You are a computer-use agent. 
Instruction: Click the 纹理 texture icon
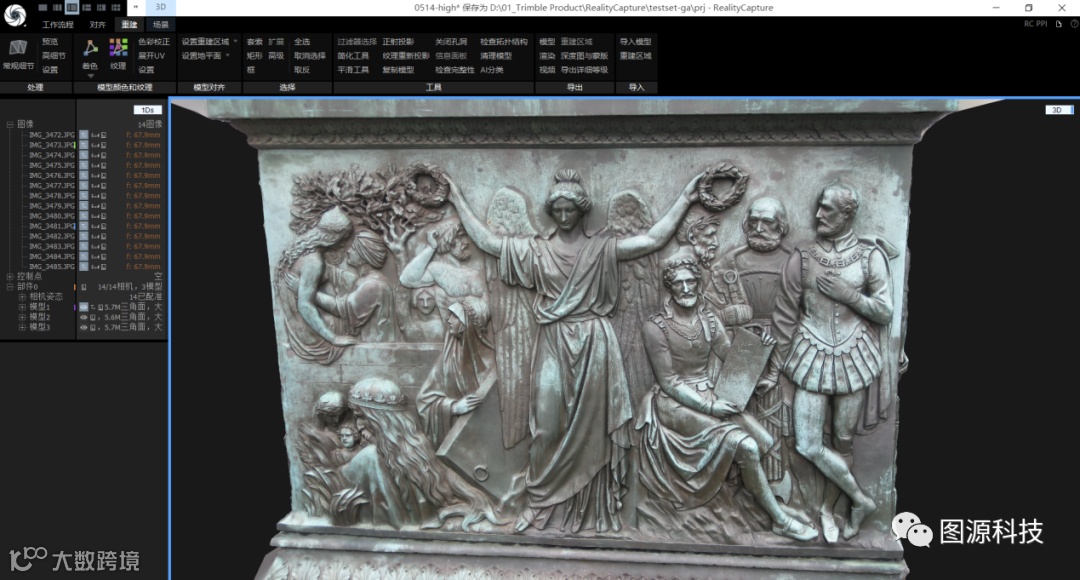(x=118, y=48)
